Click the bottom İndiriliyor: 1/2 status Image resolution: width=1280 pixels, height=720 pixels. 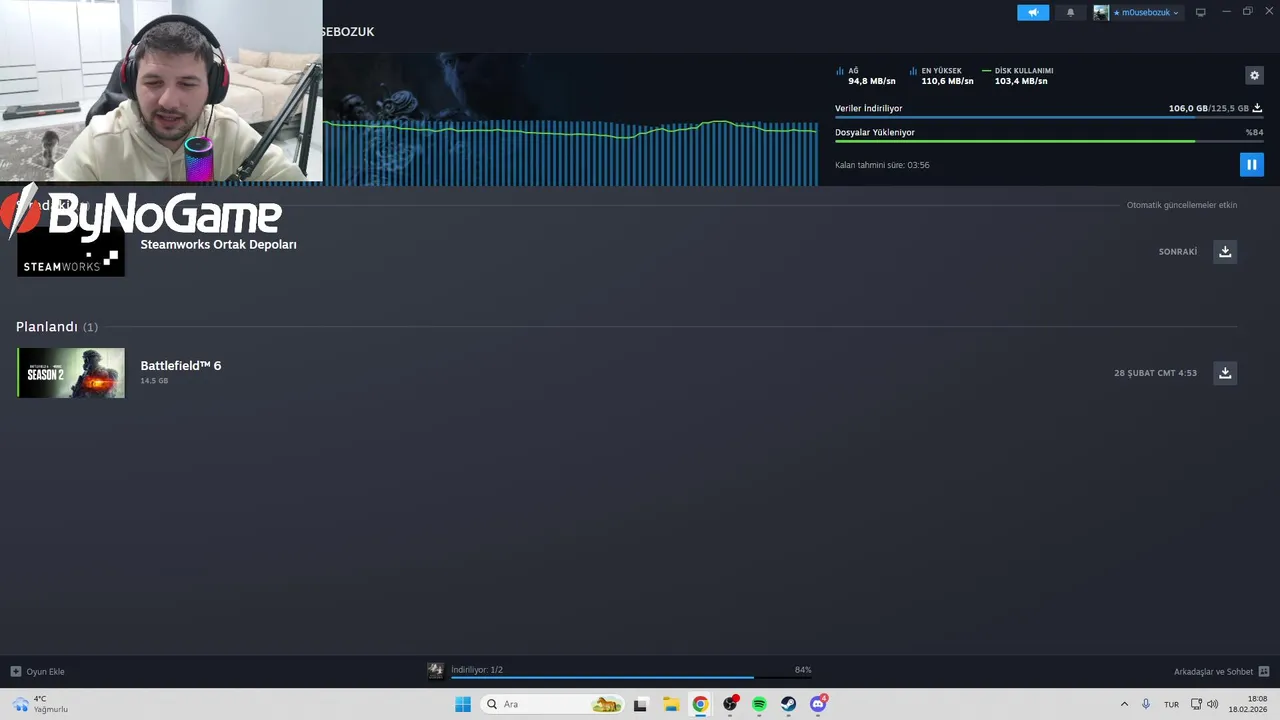tap(477, 670)
